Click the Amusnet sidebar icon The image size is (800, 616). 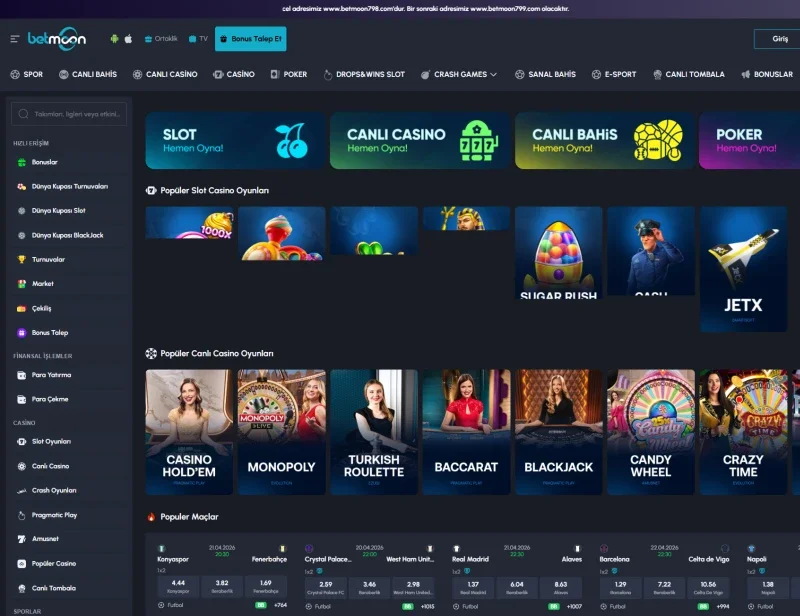pos(21,539)
